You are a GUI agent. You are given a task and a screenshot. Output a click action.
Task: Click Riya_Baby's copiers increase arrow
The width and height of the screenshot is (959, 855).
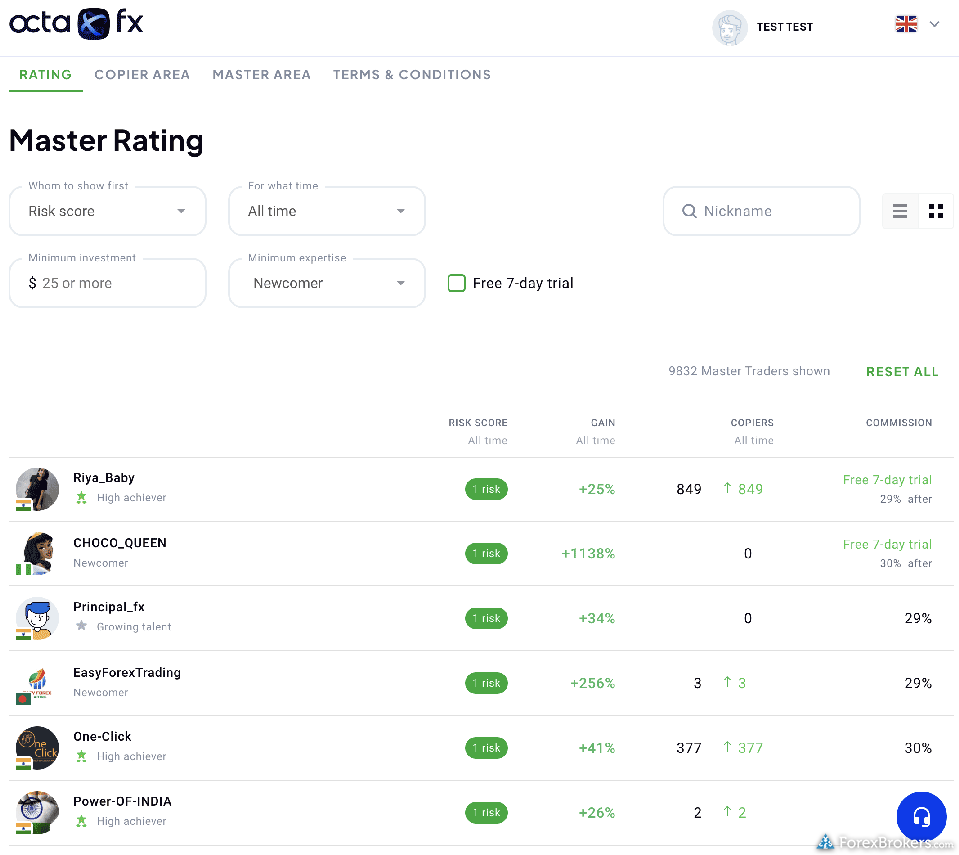(727, 488)
